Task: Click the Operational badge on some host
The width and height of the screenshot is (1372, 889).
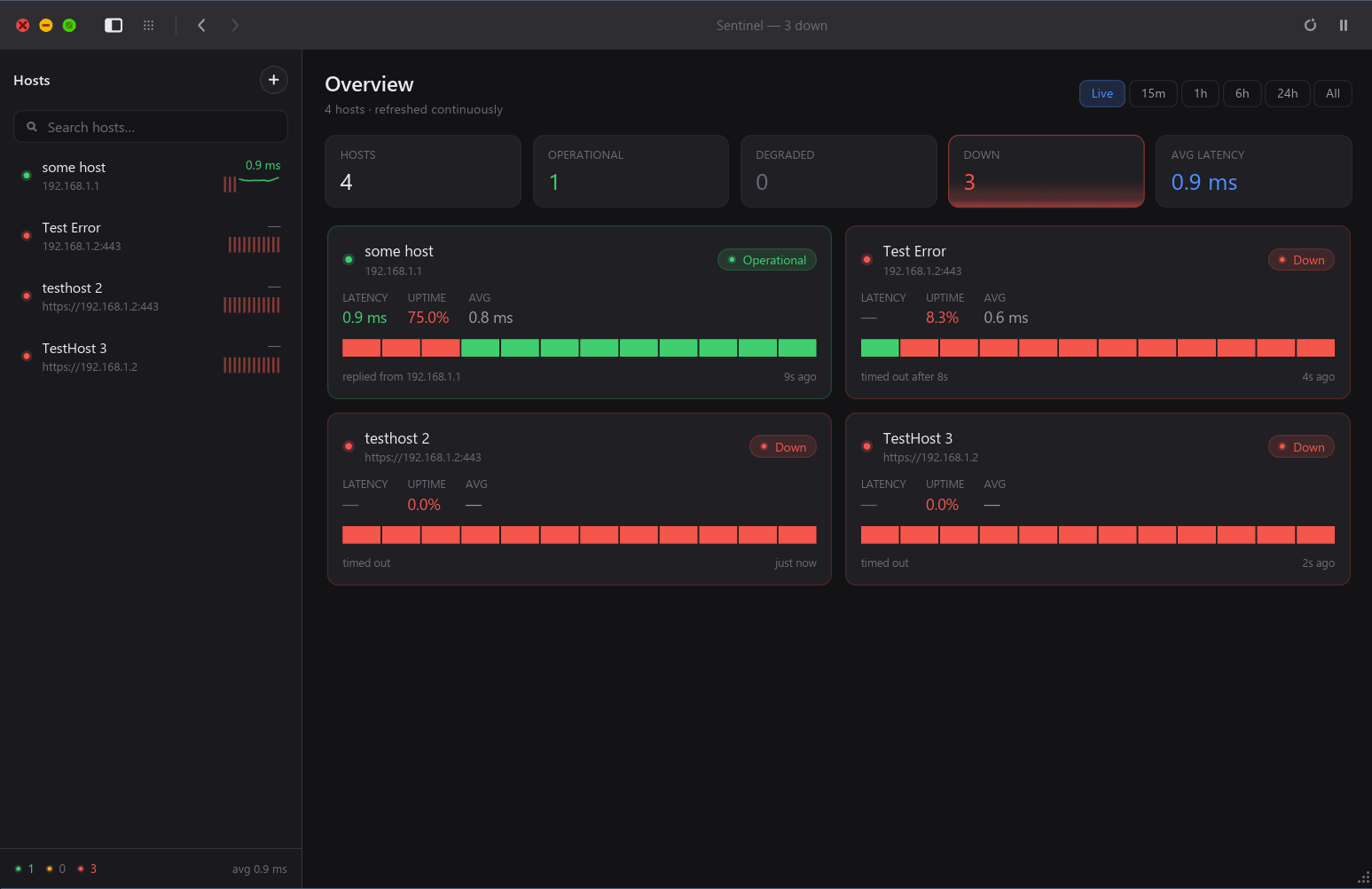Action: tap(767, 260)
